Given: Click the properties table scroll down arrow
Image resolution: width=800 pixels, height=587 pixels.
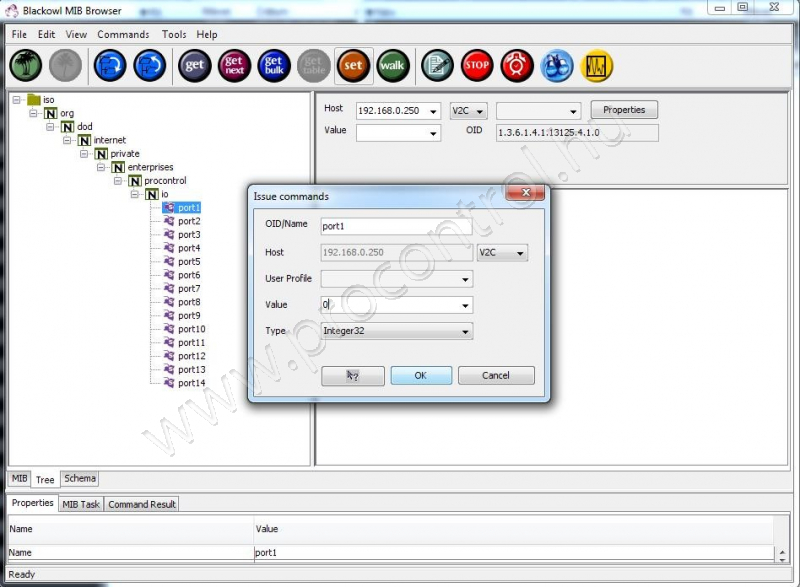Looking at the screenshot, I should pyautogui.click(x=783, y=559).
